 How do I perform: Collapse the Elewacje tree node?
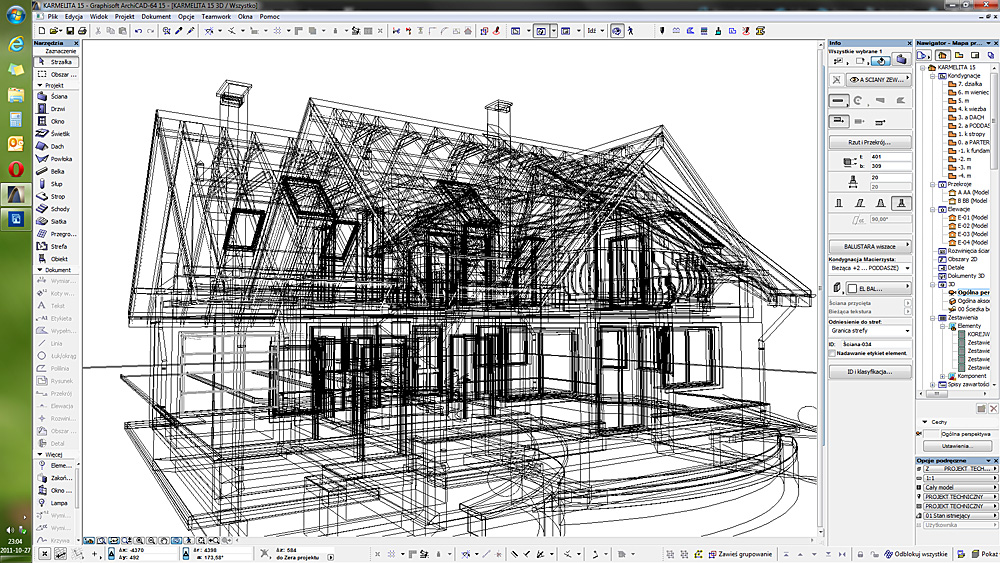pyautogui.click(x=932, y=209)
